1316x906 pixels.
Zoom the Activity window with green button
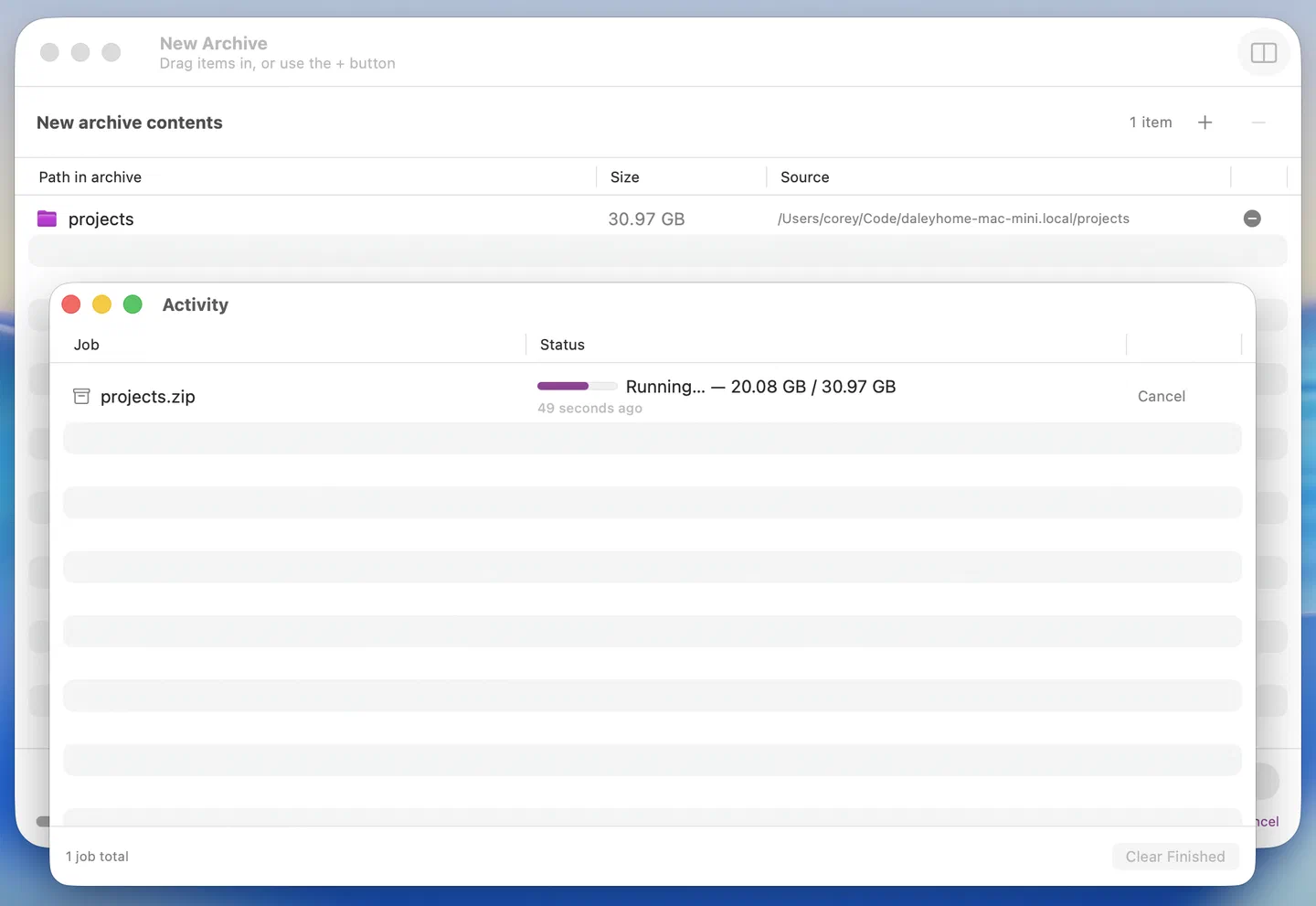133,304
